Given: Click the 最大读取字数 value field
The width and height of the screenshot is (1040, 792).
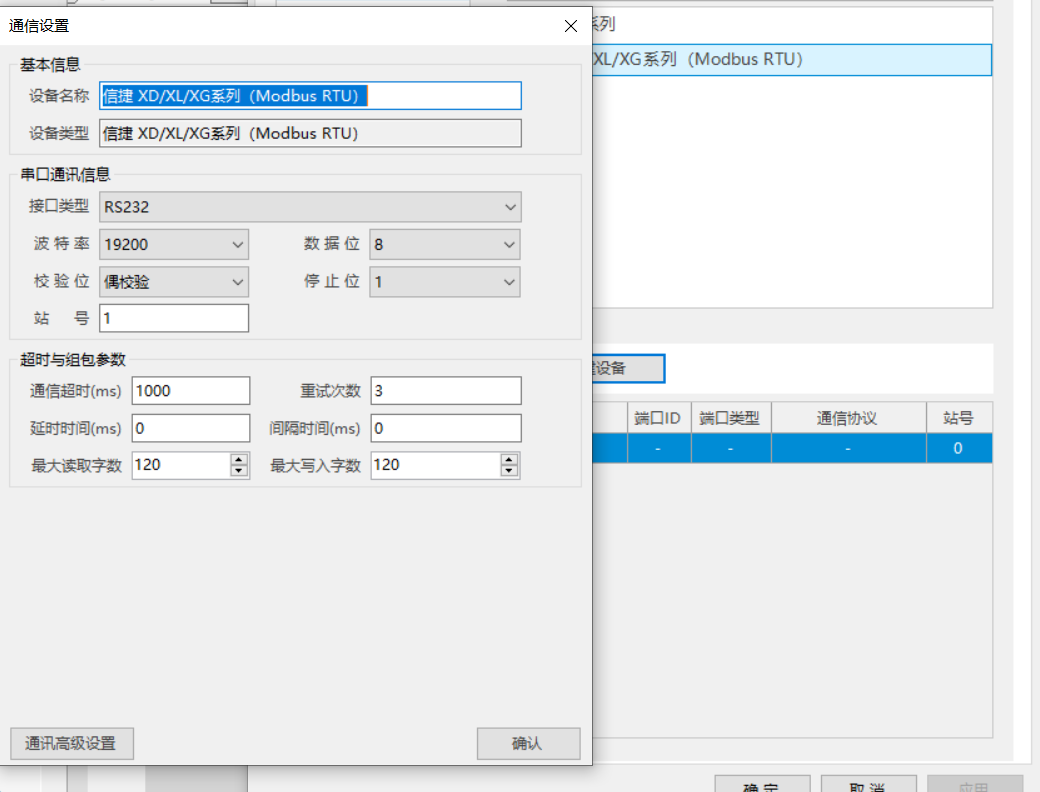Looking at the screenshot, I should pos(181,465).
